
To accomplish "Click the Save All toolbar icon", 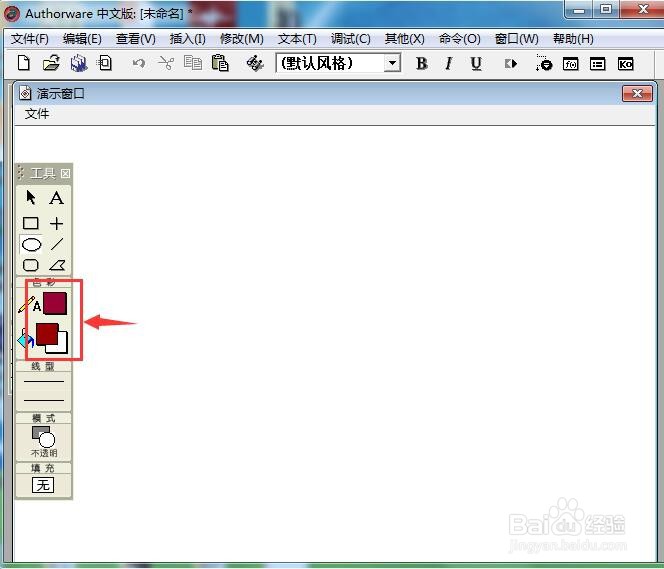I will 79,64.
